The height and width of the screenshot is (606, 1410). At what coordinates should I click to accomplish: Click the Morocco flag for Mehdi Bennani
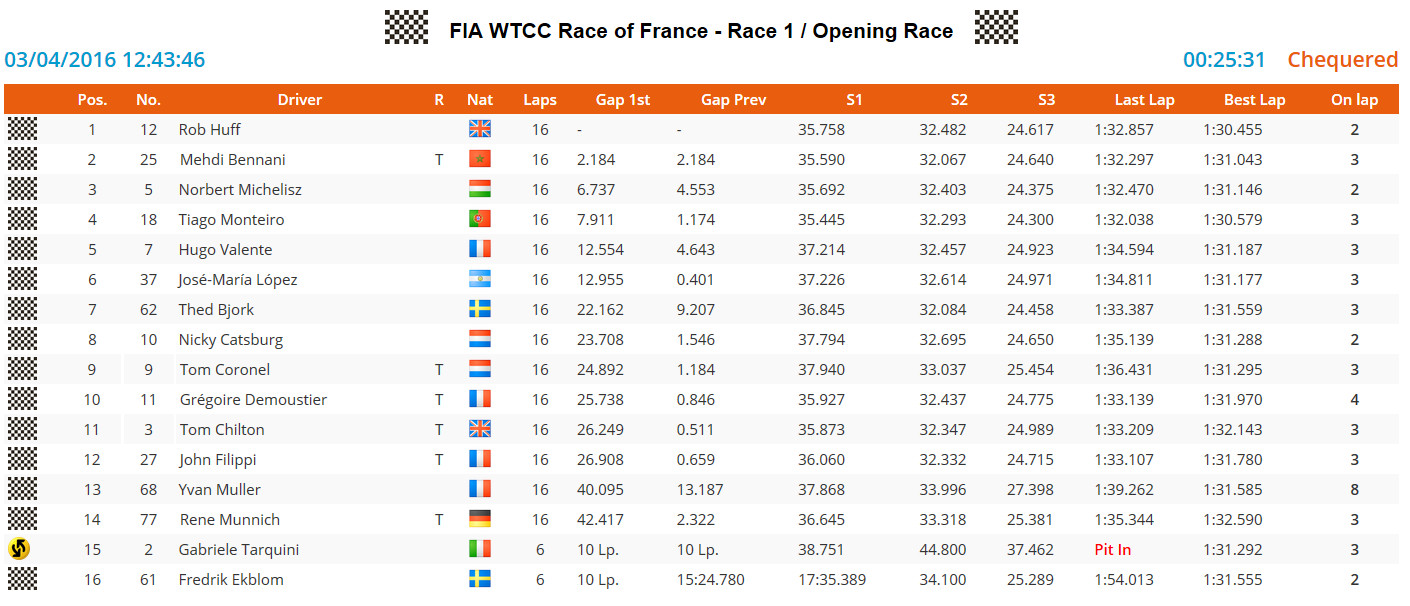(x=480, y=159)
